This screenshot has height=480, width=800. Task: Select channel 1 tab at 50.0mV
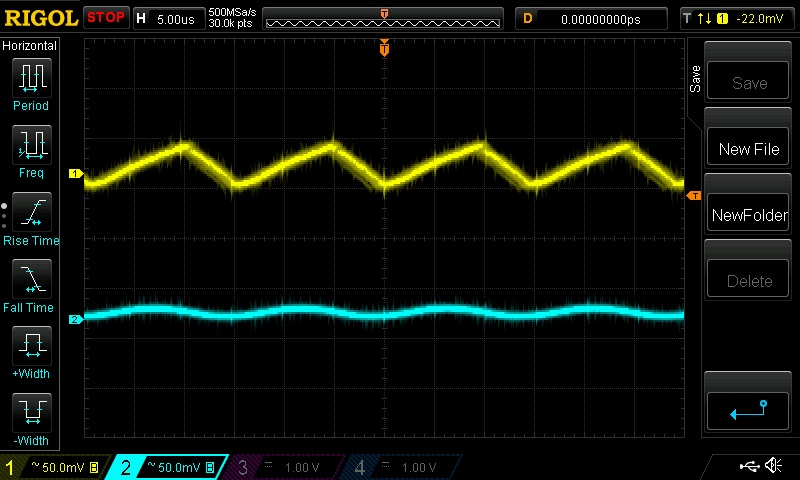[55, 467]
